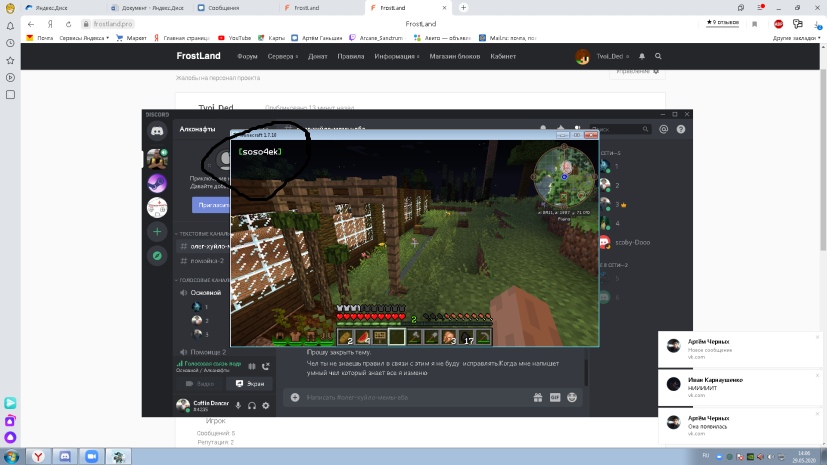Open Кабинет on FrostLand
The width and height of the screenshot is (827, 465).
(503, 56)
